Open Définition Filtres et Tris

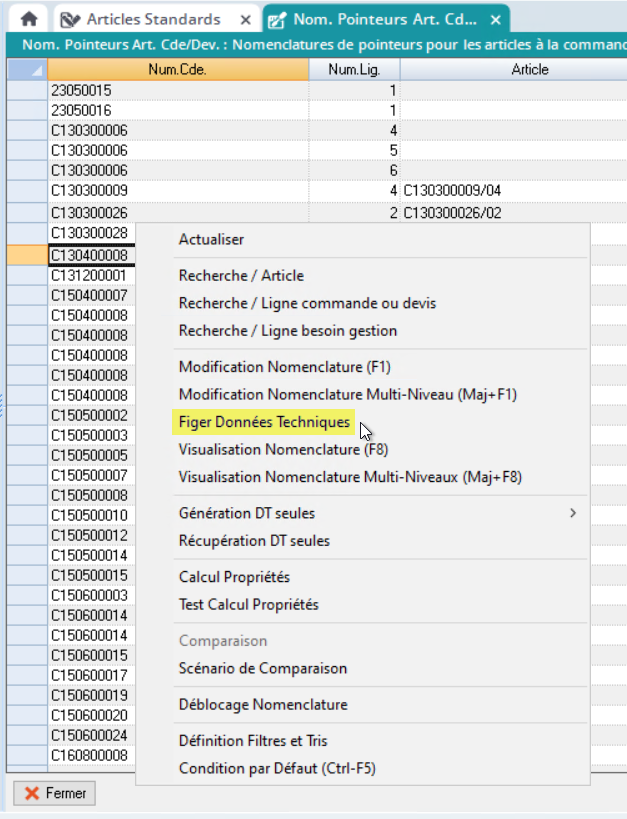[x=253, y=741]
